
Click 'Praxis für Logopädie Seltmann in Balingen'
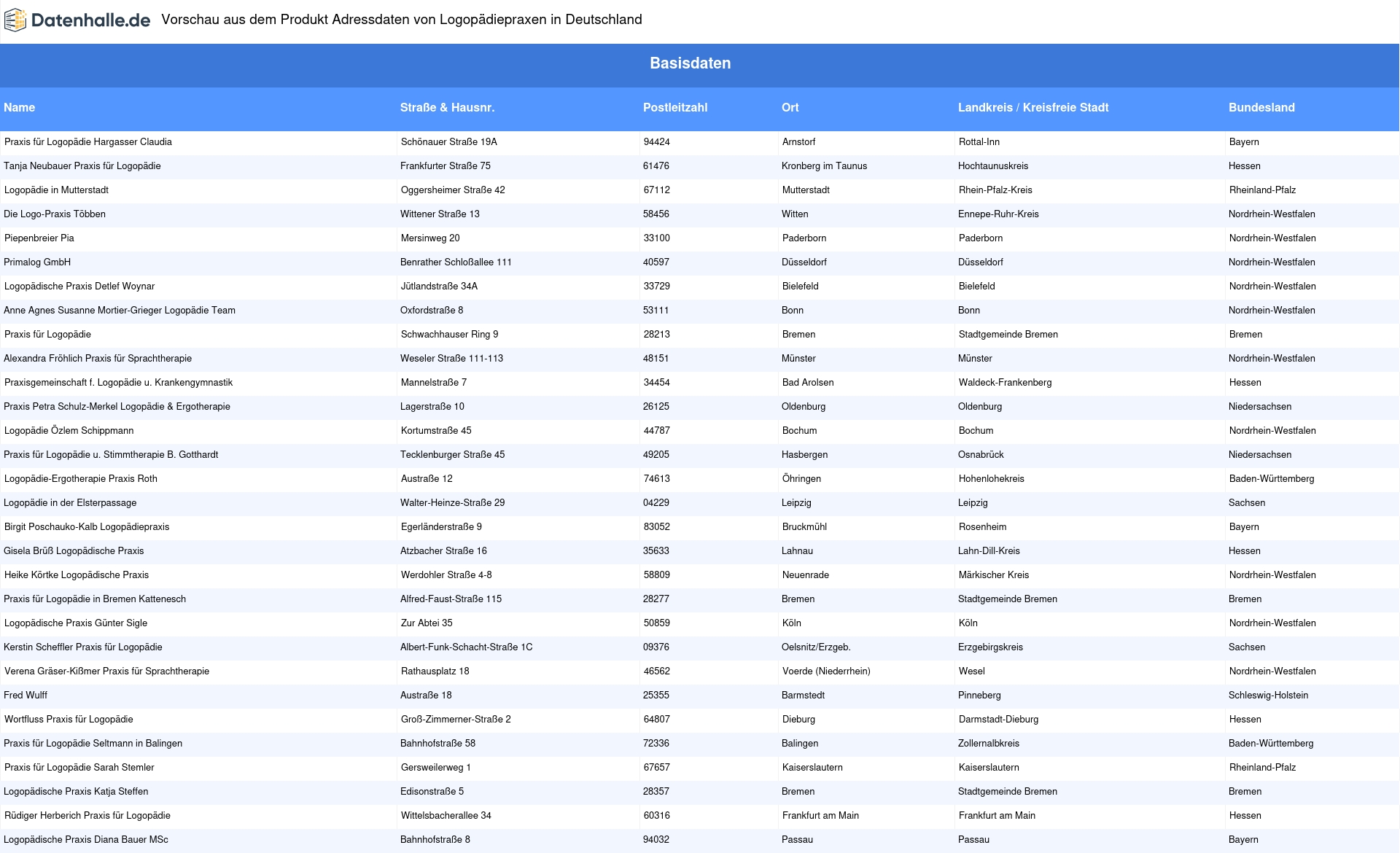point(93,743)
